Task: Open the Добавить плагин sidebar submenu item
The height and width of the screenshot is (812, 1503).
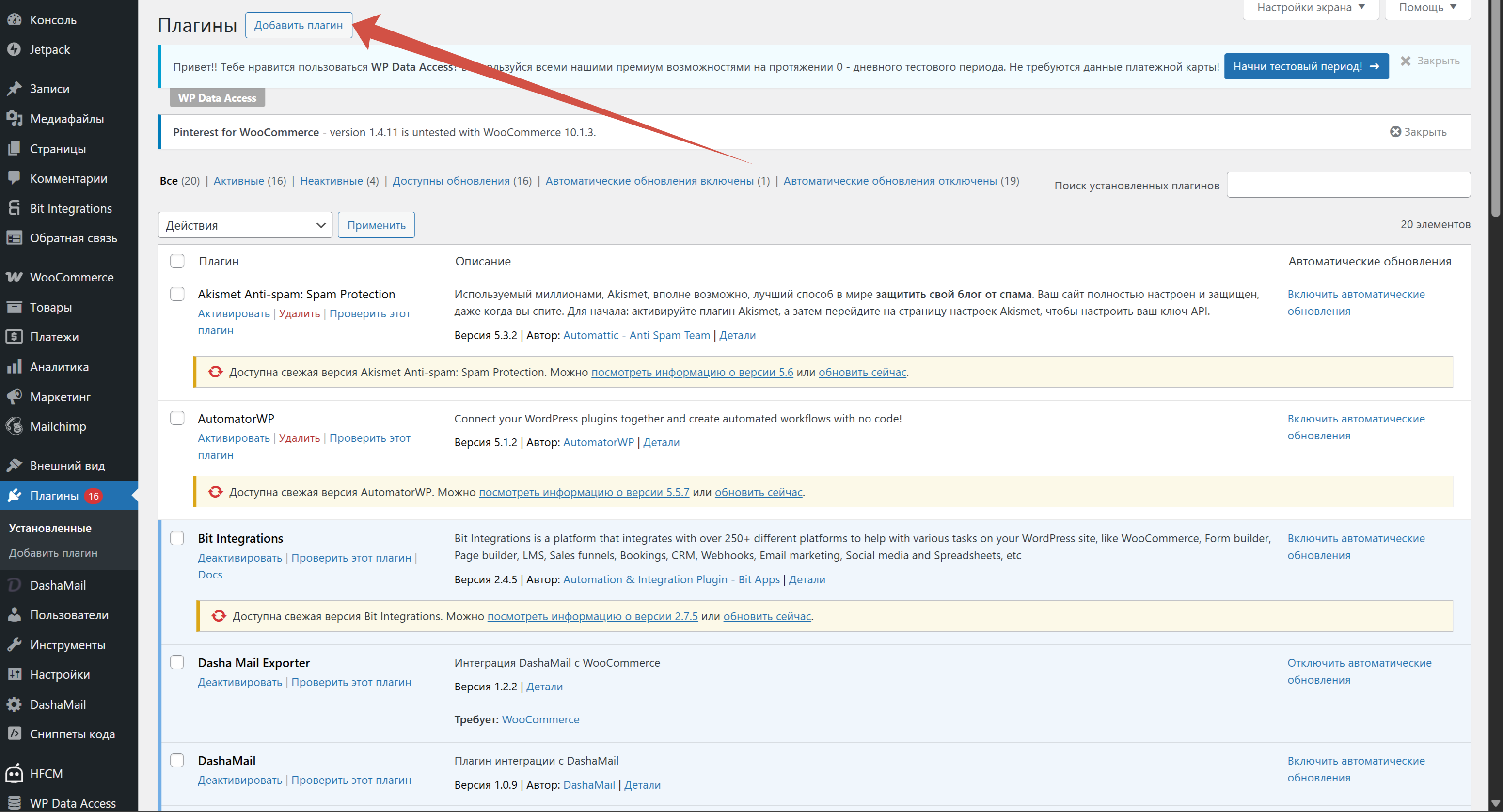Action: pos(53,552)
